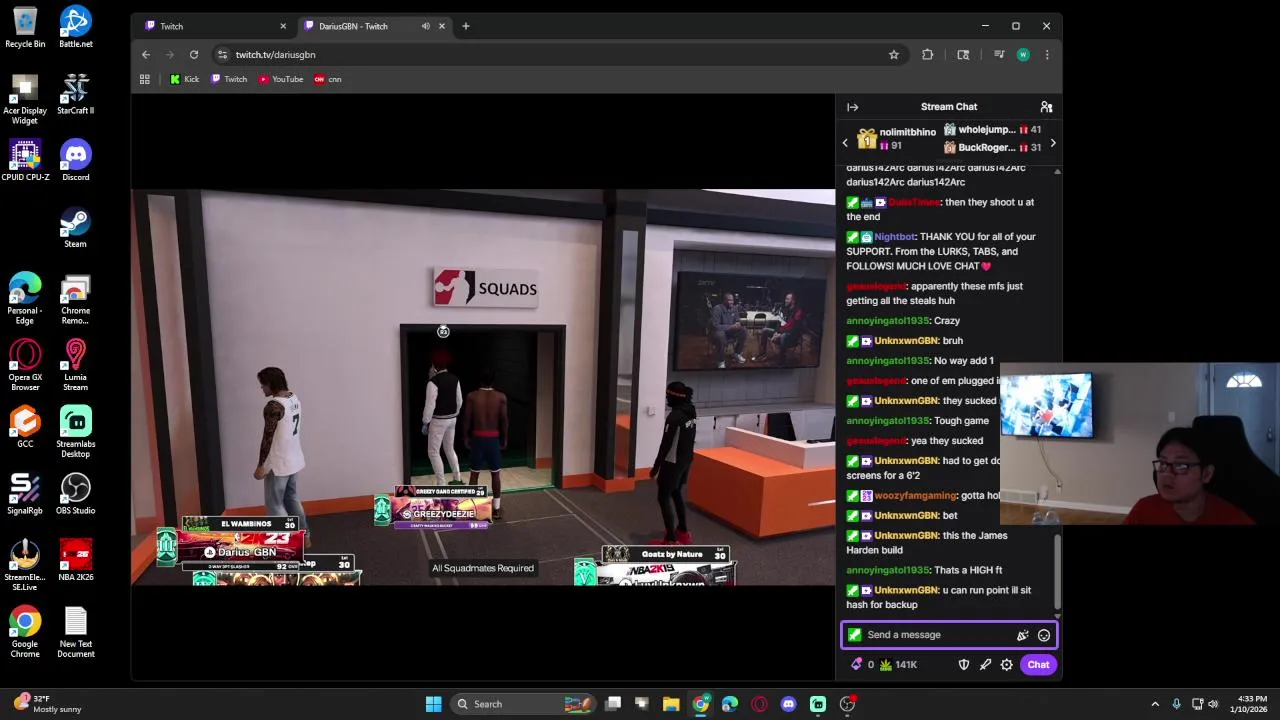Screen dimensions: 1280x720
Task: Click the nolimitbhino top gifter
Action: pos(896,139)
